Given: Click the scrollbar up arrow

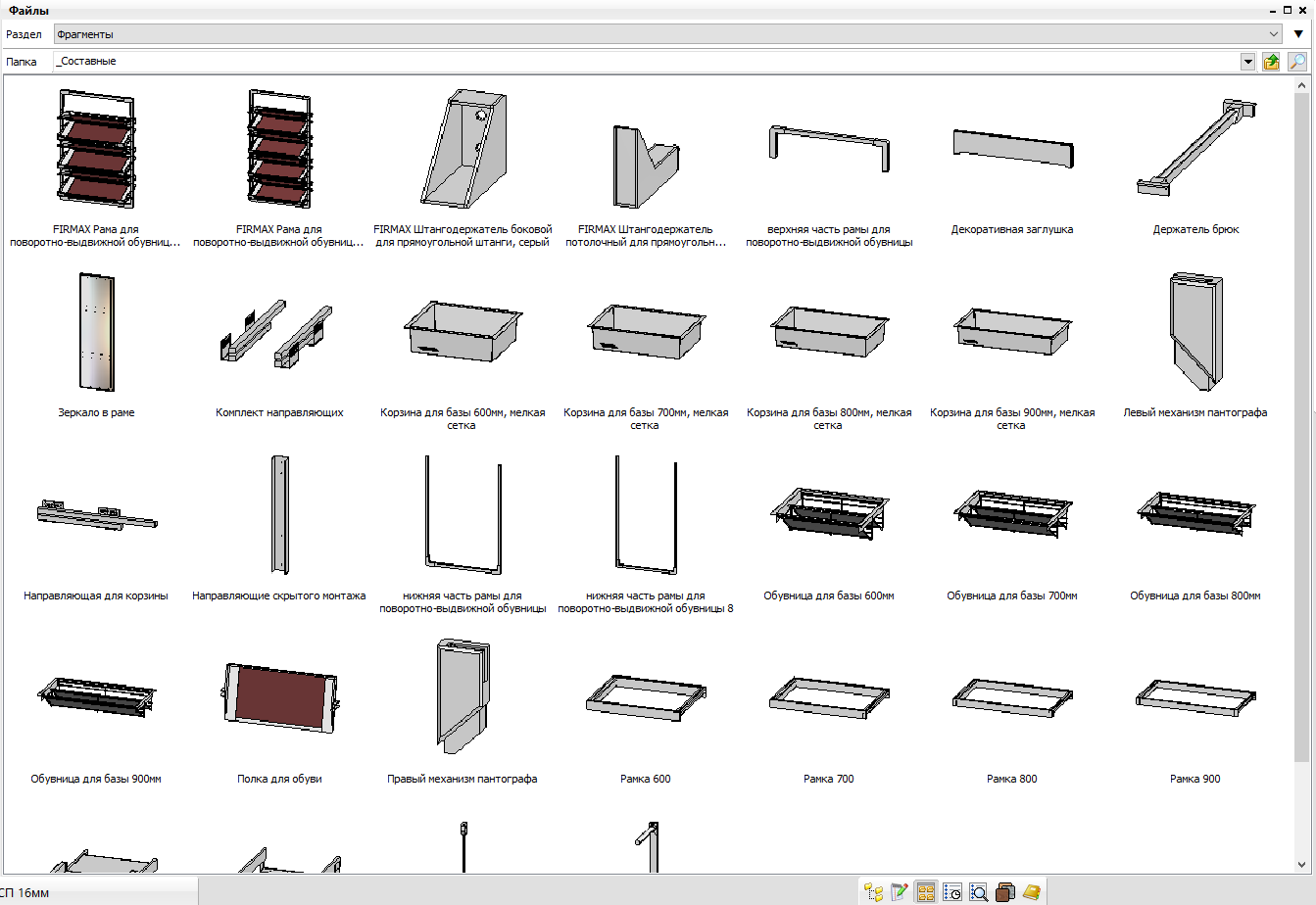Looking at the screenshot, I should coord(1302,85).
